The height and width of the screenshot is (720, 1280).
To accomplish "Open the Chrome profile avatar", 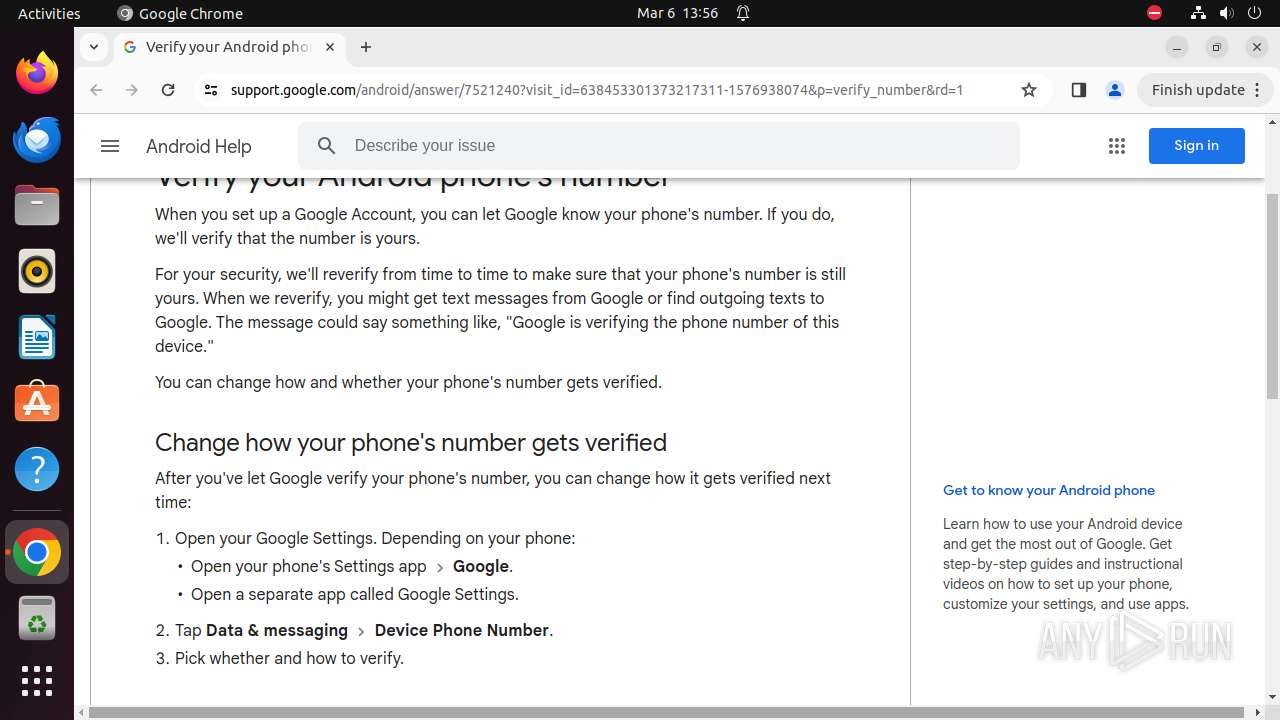I will (1115, 90).
